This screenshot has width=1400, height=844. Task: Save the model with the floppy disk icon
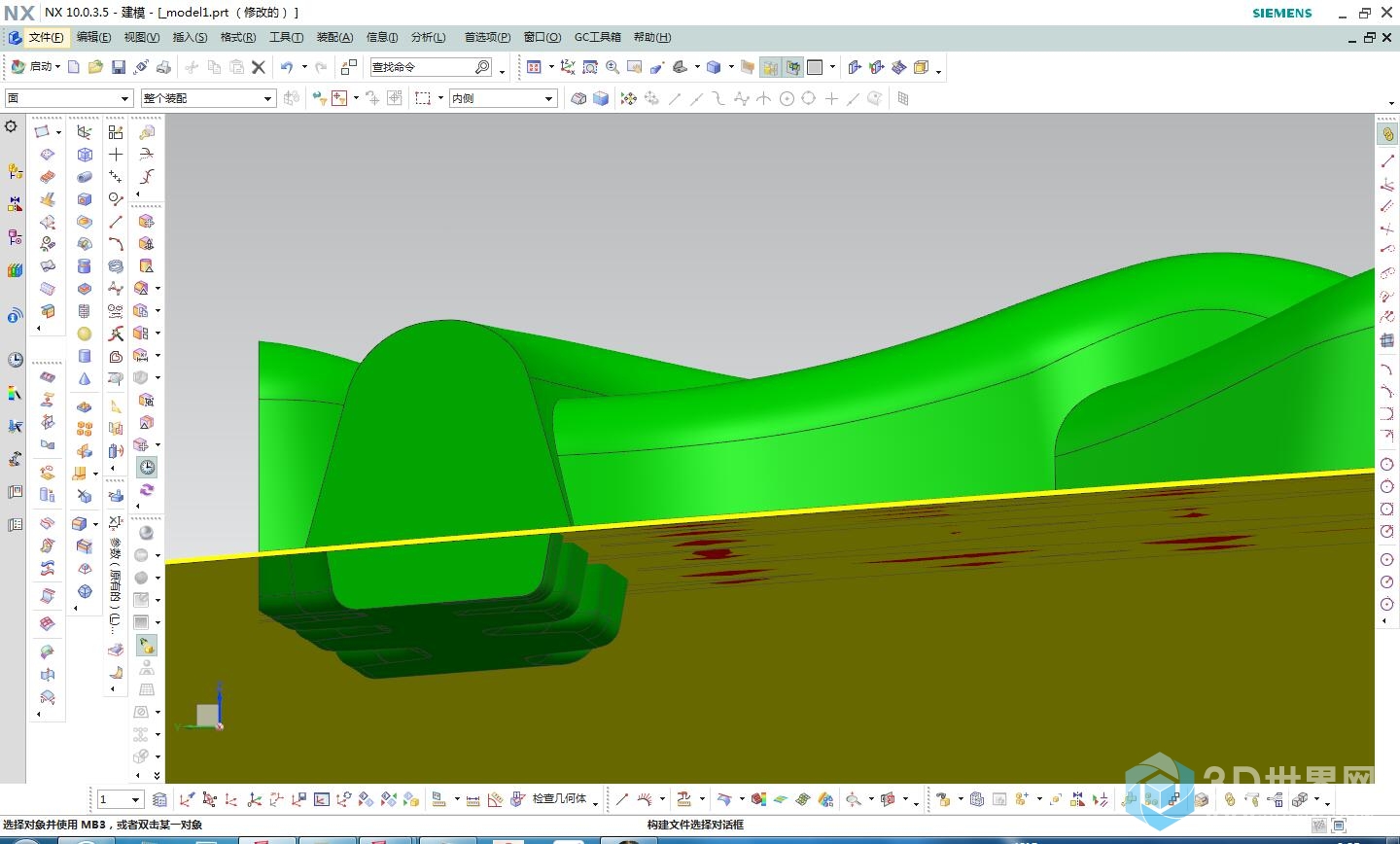[119, 67]
